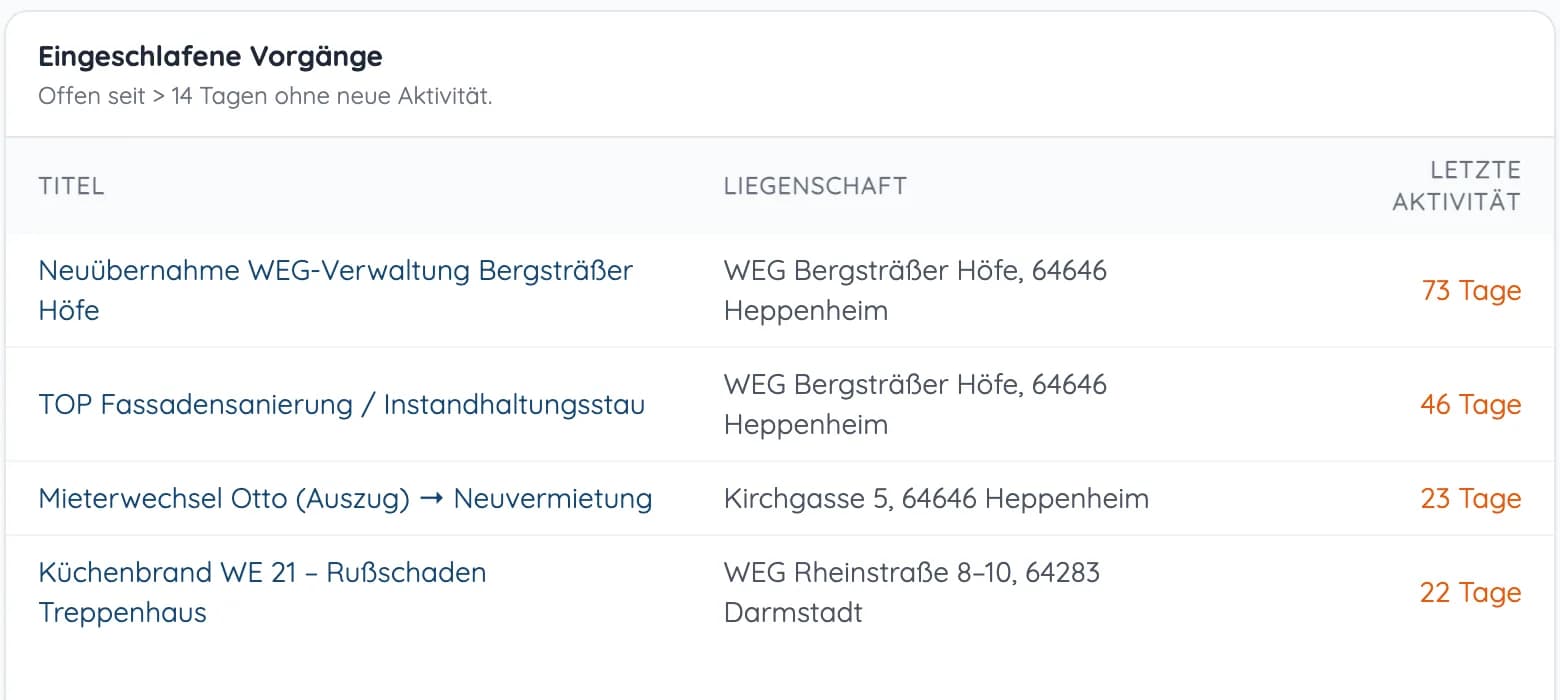Click the 23 Tage value
The image size is (1560, 700).
coord(1470,499)
